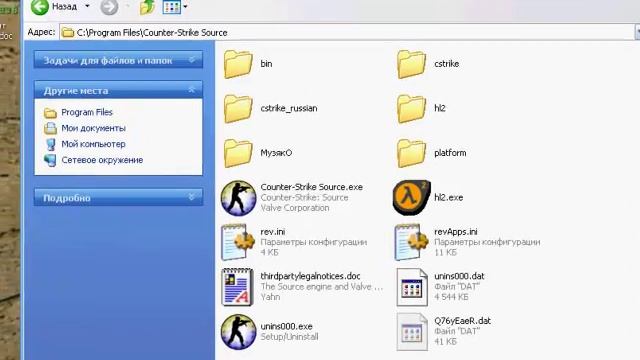Click the platform folder name
The width and height of the screenshot is (640, 360).
click(450, 153)
